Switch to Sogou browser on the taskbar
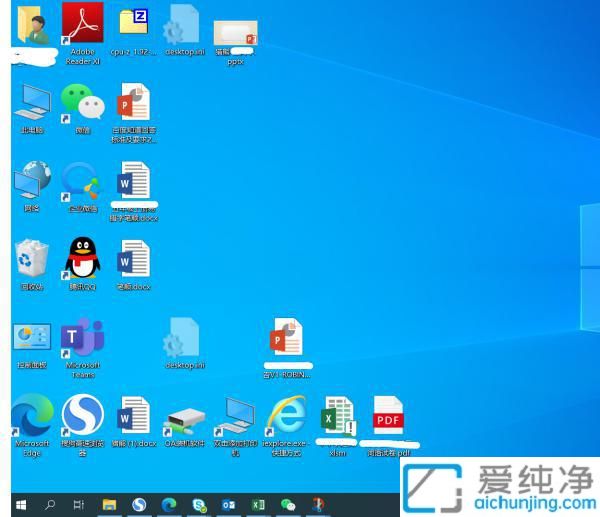The height and width of the screenshot is (517, 600). click(139, 505)
